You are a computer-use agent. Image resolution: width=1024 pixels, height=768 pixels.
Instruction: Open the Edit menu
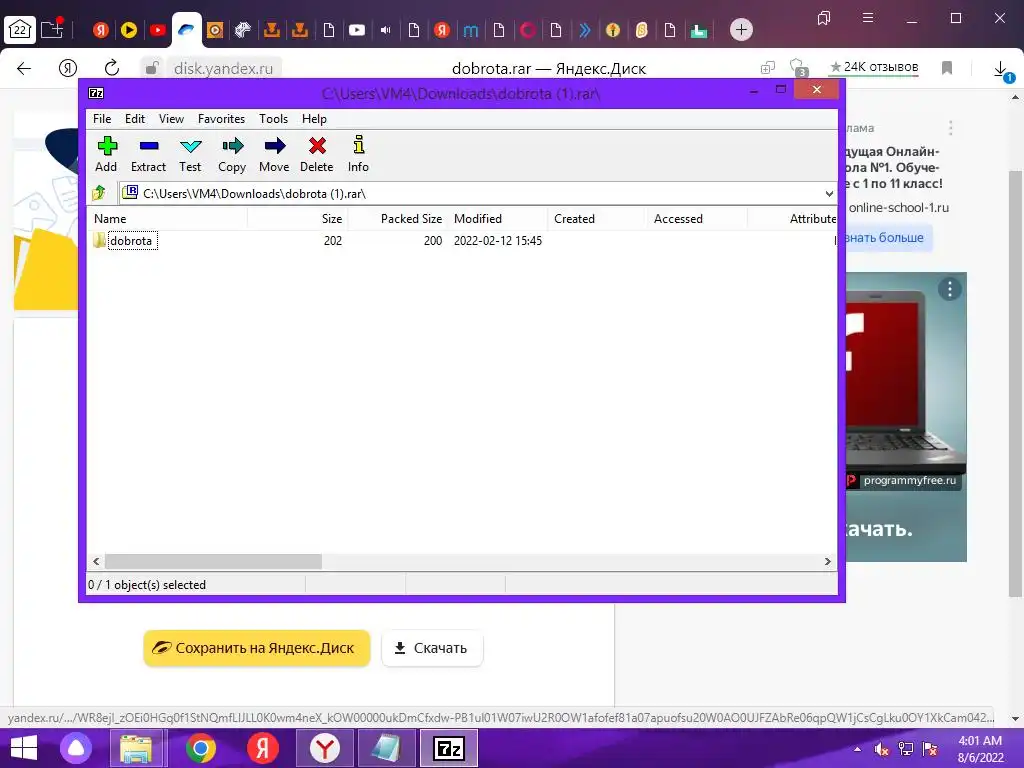135,119
